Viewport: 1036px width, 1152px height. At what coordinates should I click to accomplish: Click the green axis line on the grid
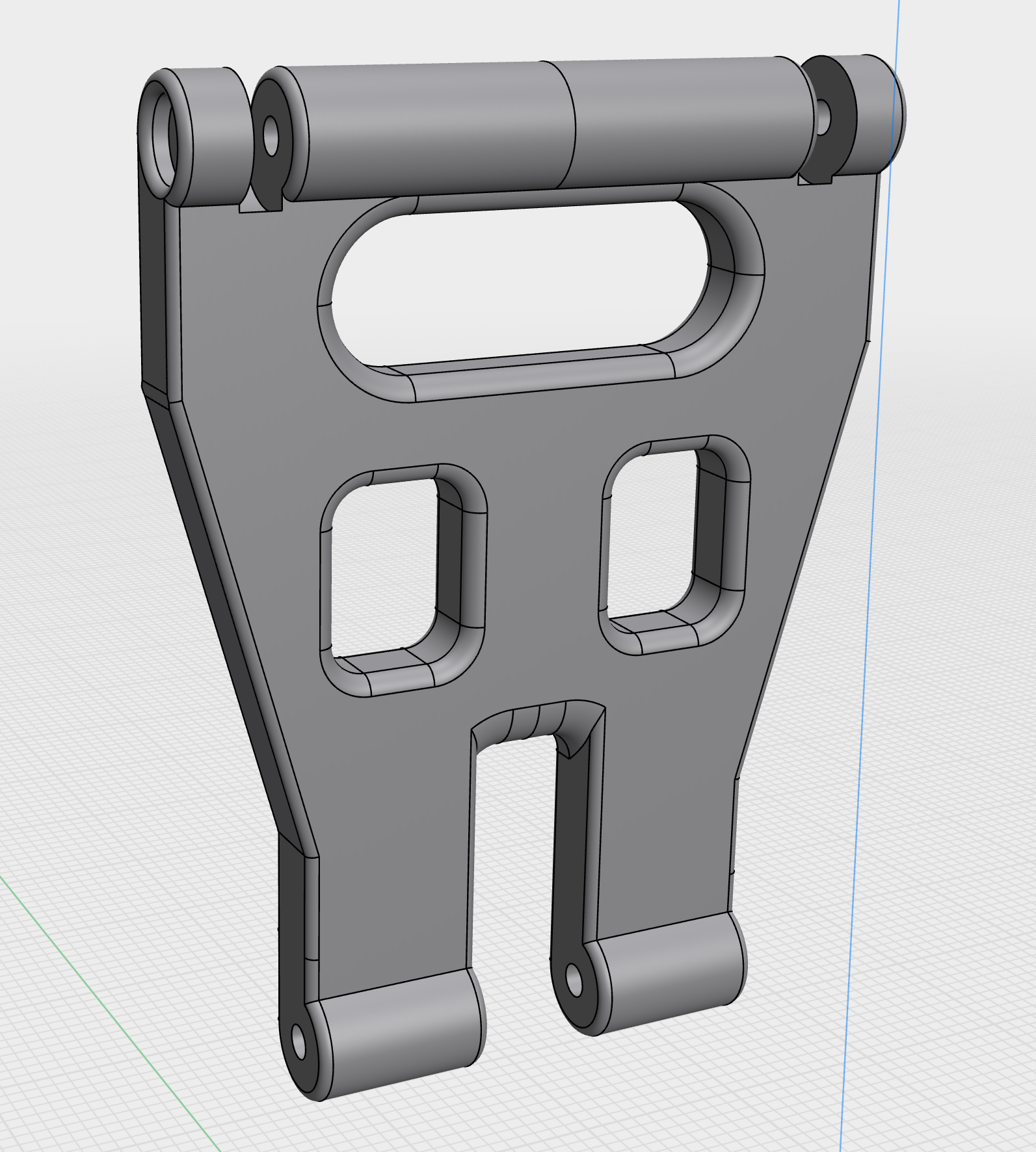point(111,1014)
